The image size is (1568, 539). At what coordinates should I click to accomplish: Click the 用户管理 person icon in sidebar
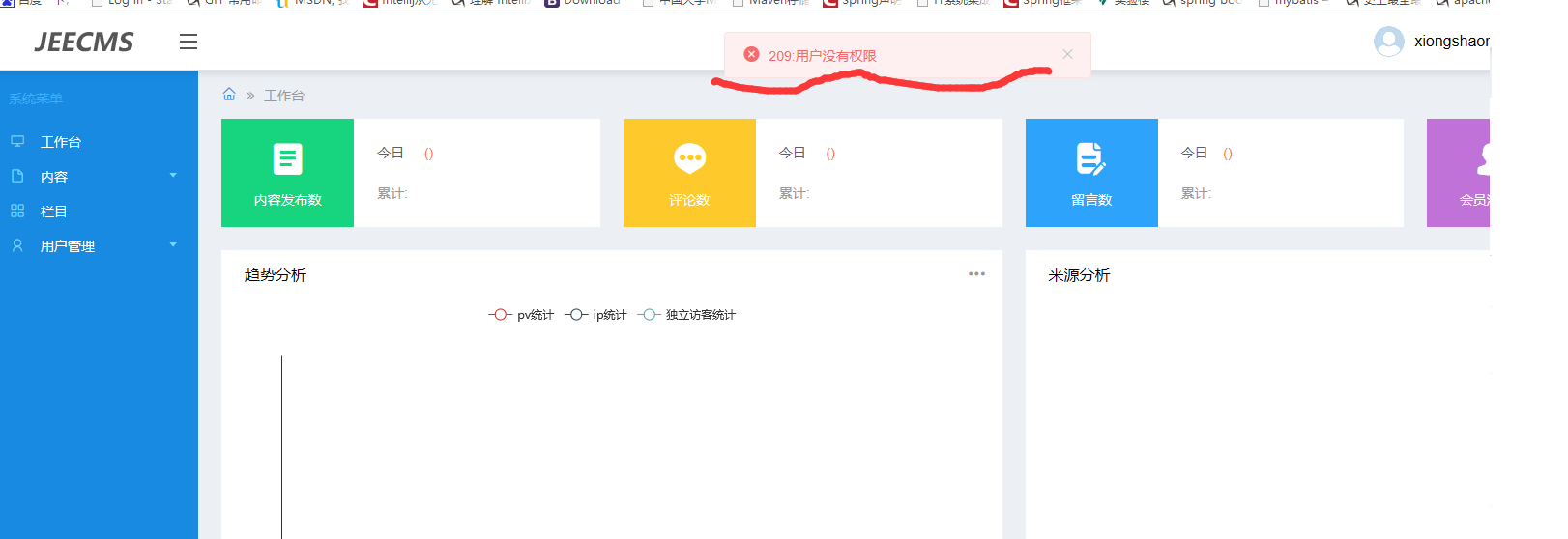pos(17,245)
